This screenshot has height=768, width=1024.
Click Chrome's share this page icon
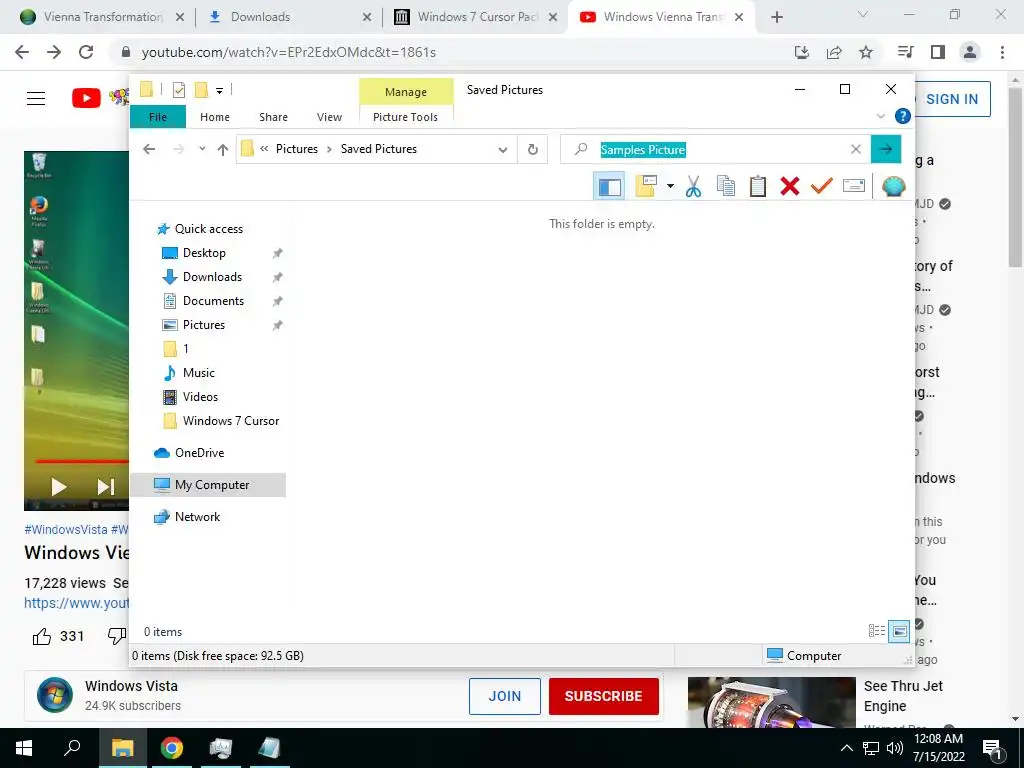[x=834, y=52]
